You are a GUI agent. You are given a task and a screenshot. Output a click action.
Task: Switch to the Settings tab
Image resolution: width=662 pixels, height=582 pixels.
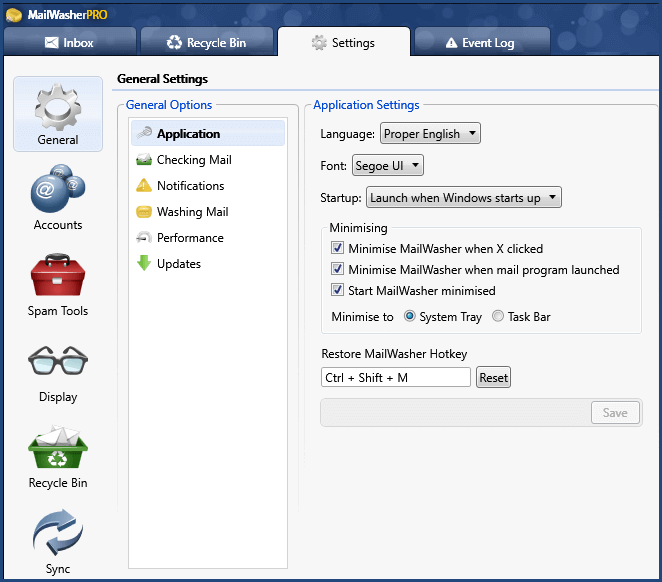click(344, 42)
